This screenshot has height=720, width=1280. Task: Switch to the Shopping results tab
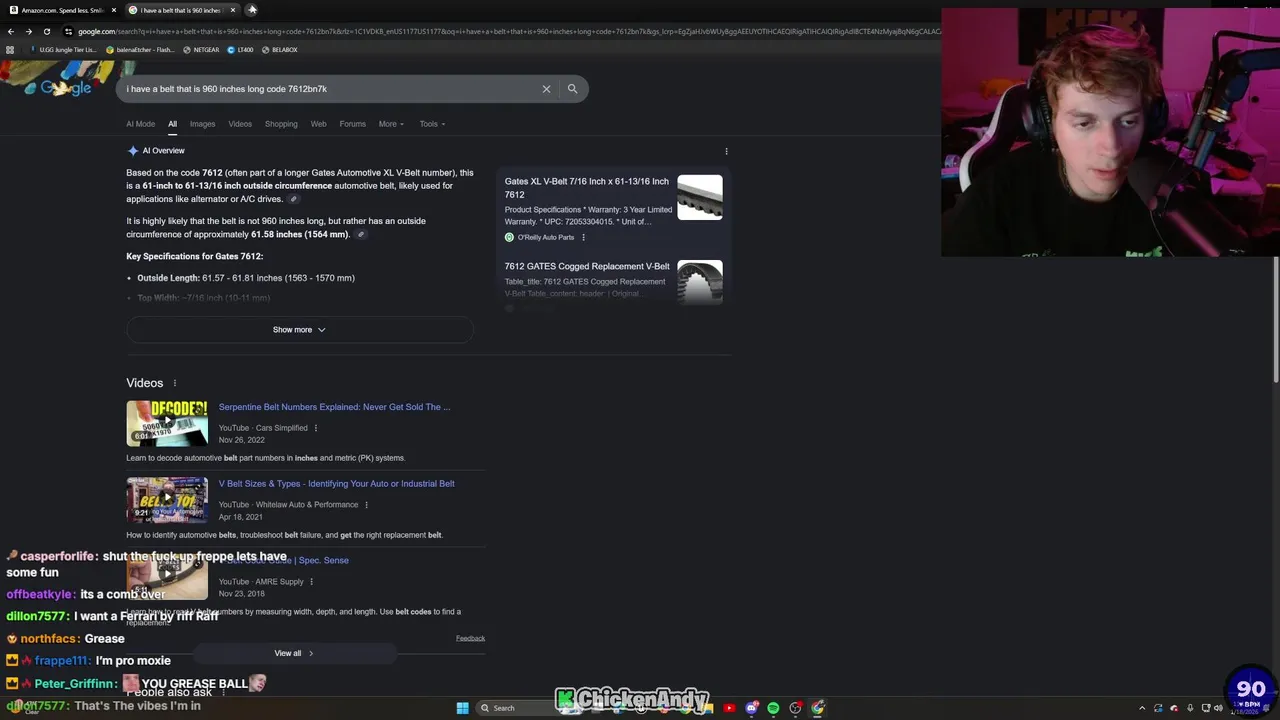click(x=281, y=124)
